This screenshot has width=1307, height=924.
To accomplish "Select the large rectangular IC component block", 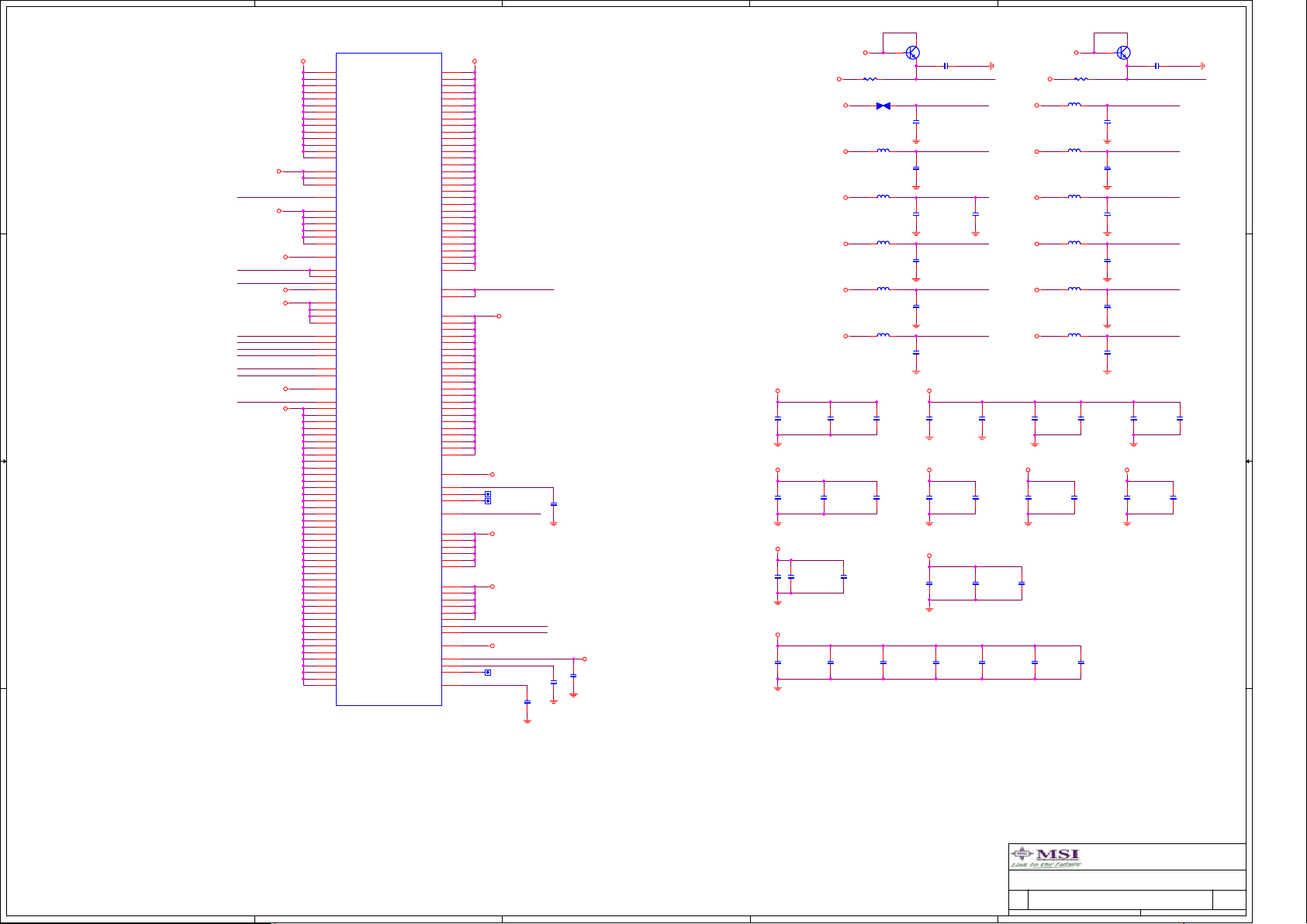I will tap(389, 379).
